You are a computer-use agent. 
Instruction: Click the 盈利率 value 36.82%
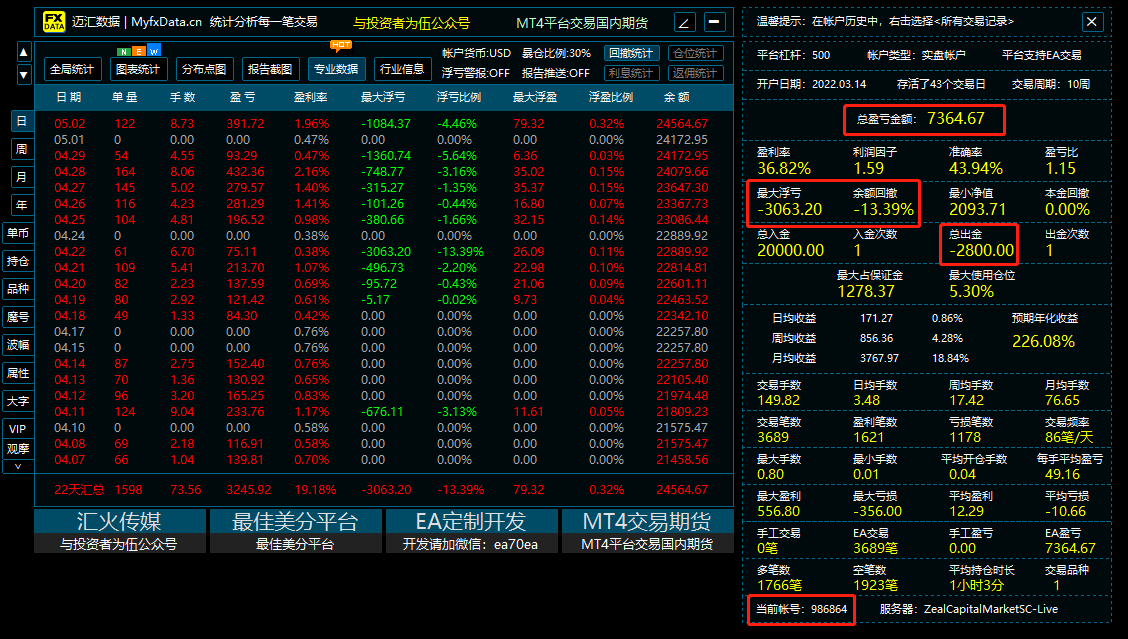(x=783, y=168)
